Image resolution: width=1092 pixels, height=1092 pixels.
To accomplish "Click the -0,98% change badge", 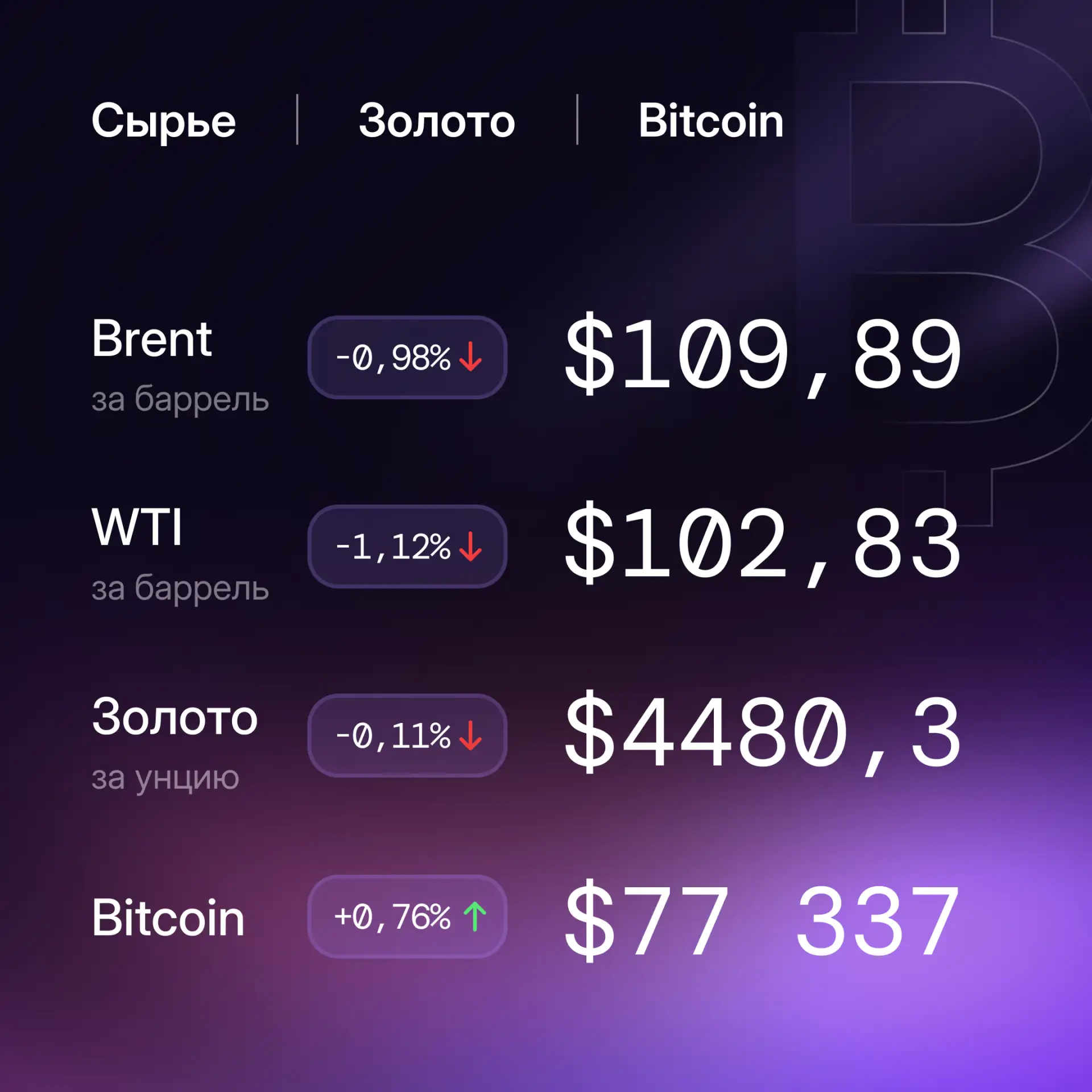I will [x=407, y=357].
